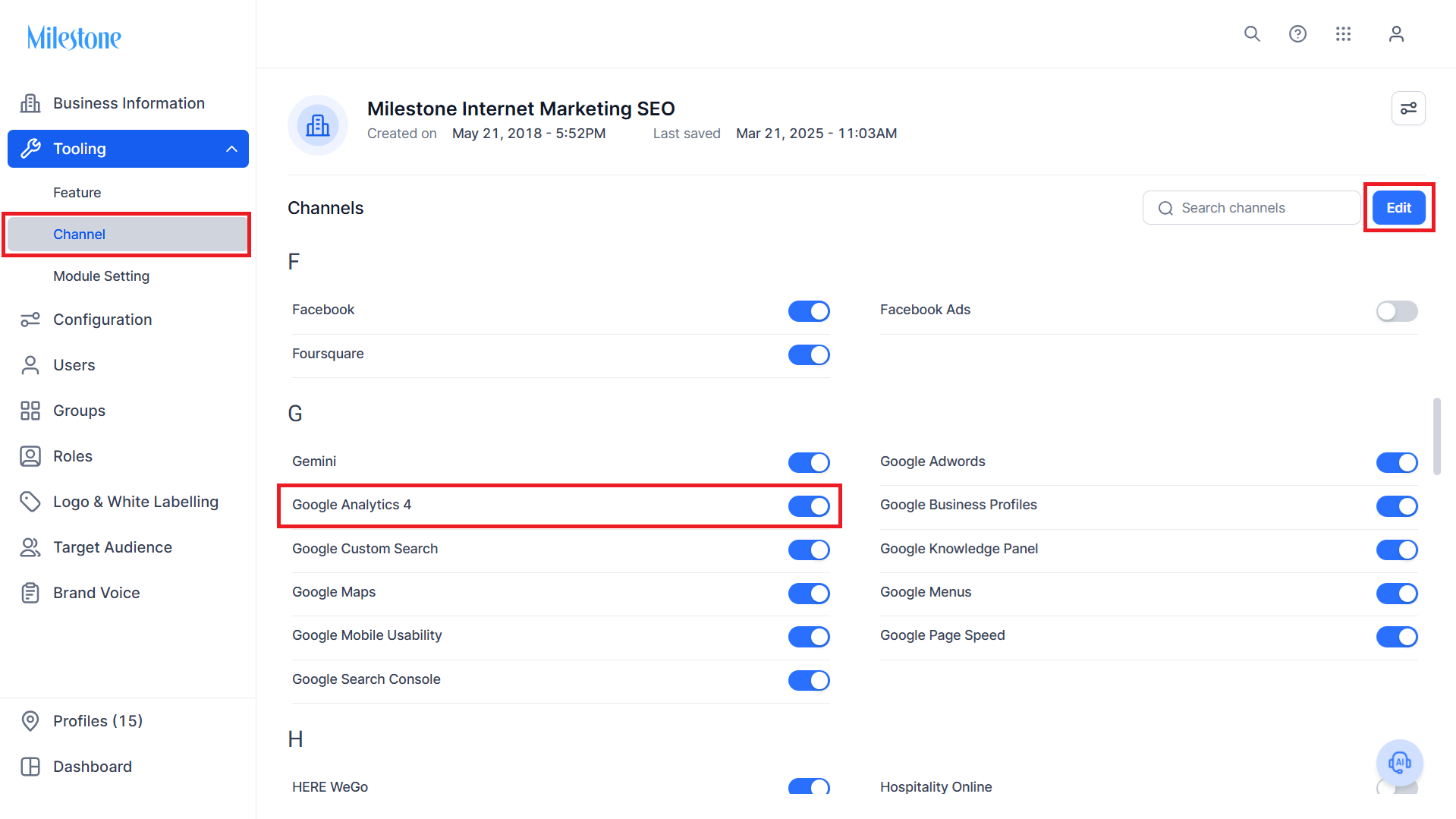Toggle the Google Analytics 4 switch
1456x819 pixels.
tap(809, 506)
